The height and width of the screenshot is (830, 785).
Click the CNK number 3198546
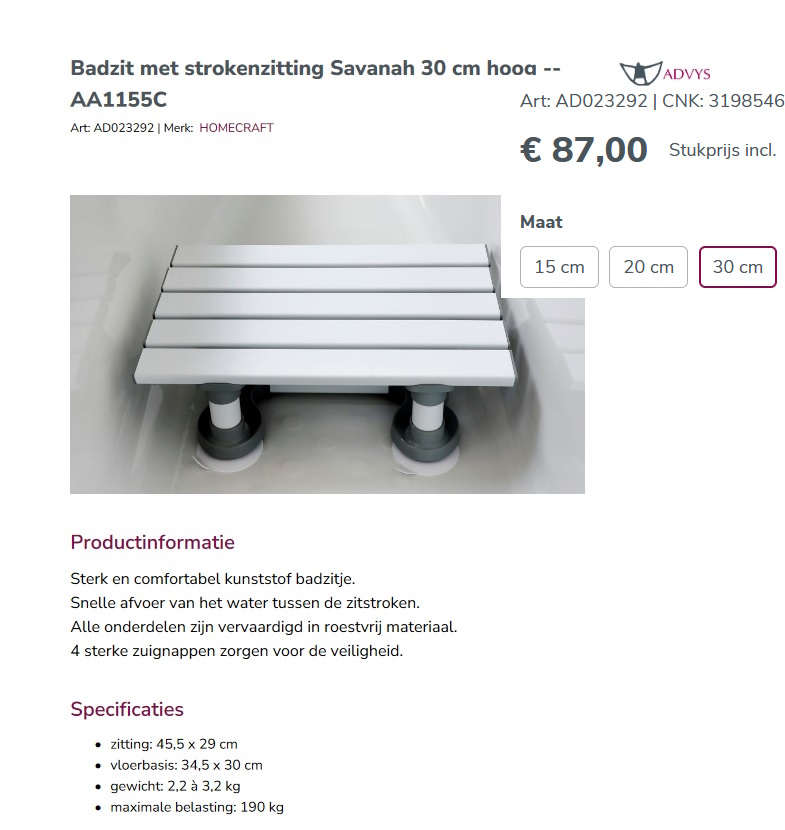pos(744,100)
